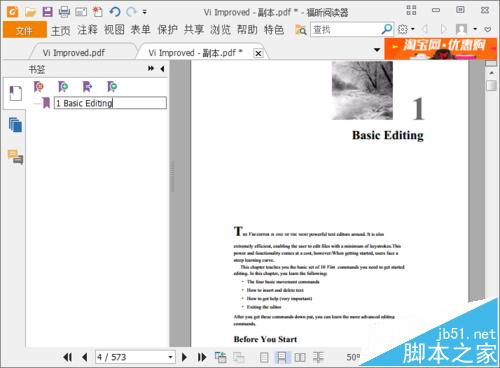
Task: Toggle single page view mode
Action: pyautogui.click(x=264, y=357)
